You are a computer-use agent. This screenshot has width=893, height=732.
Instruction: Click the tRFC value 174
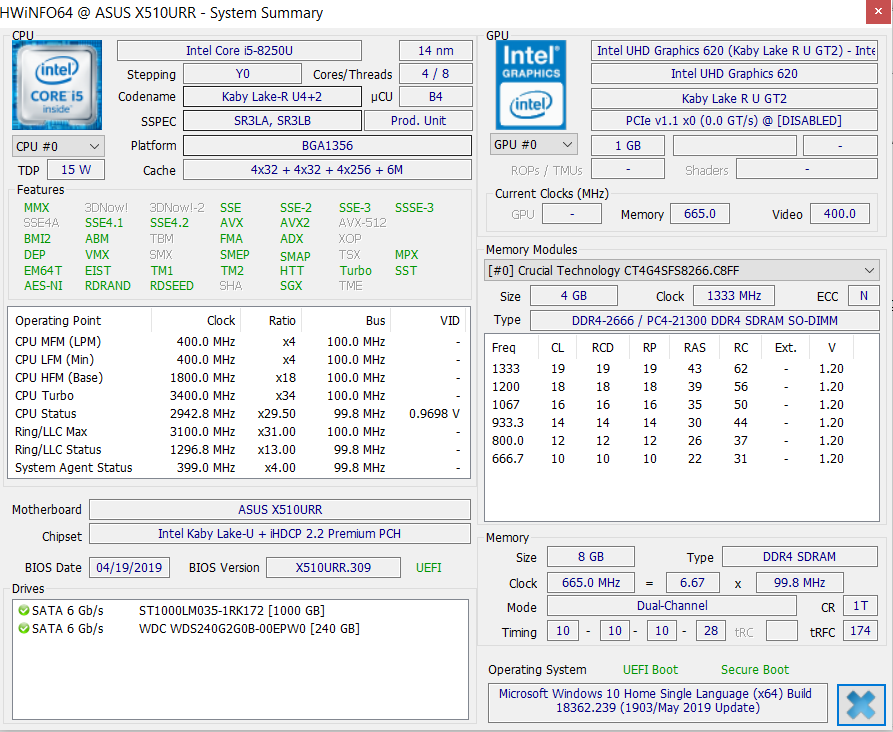tap(860, 631)
